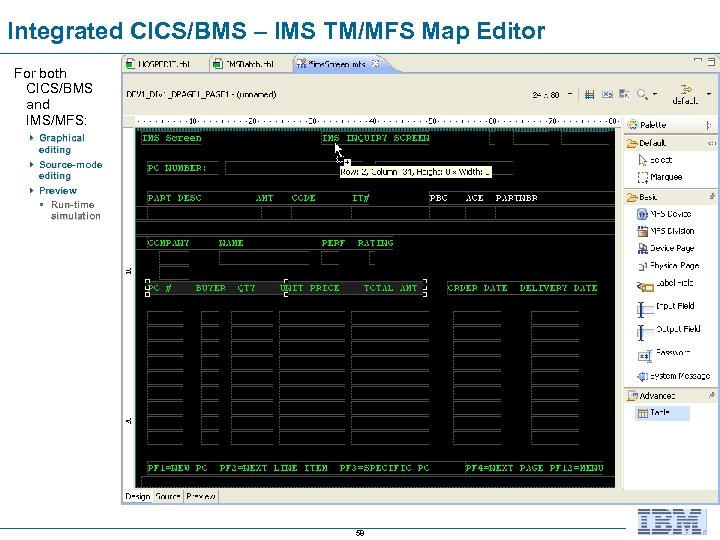Select the imsScreen.mfs editor tab
This screenshot has width=720, height=540.
[331, 64]
